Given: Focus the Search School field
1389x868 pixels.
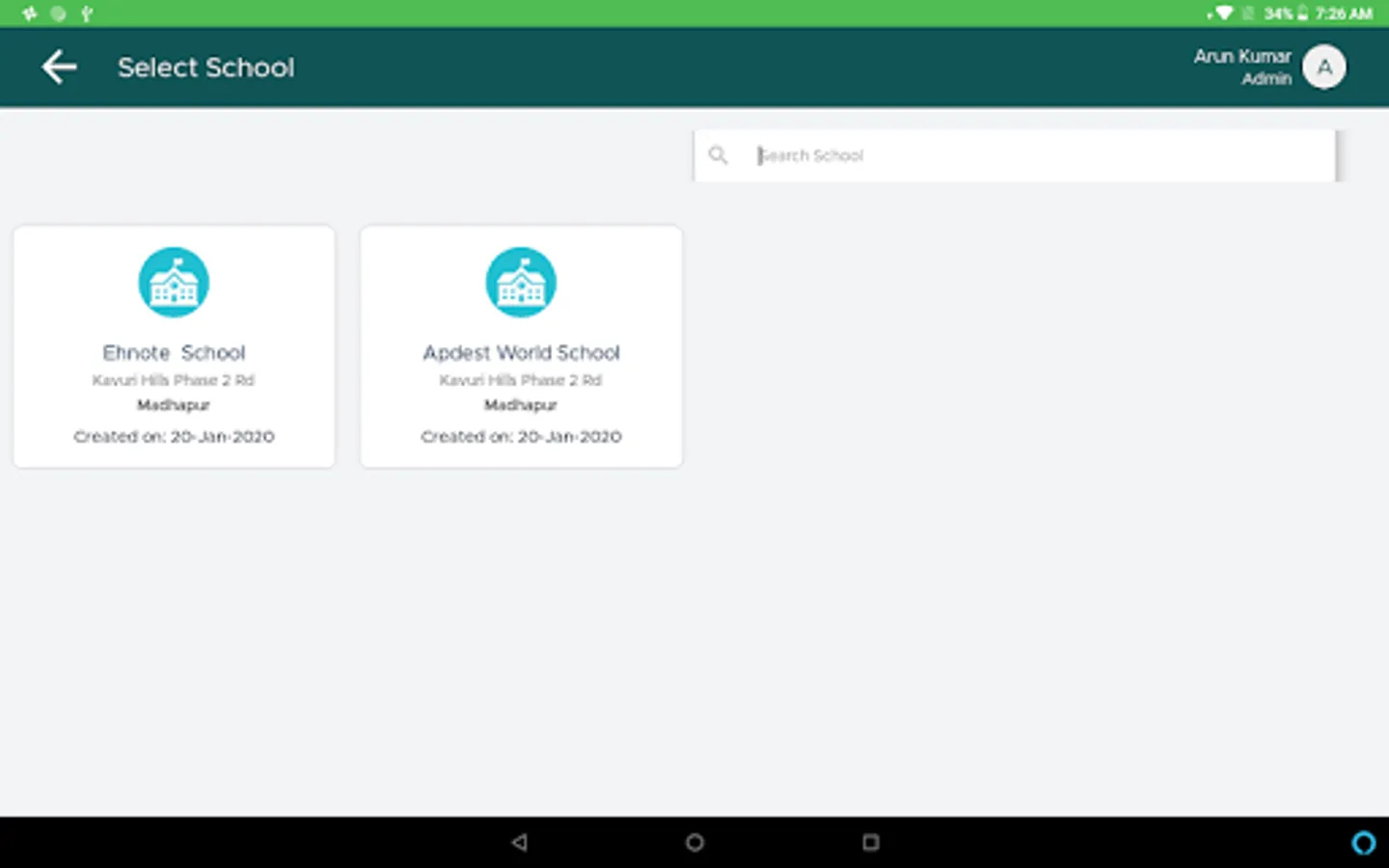Looking at the screenshot, I should pos(1015,155).
